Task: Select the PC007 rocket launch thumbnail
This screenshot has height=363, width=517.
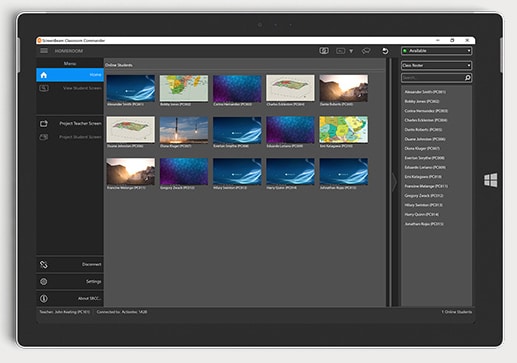Action: [x=184, y=130]
